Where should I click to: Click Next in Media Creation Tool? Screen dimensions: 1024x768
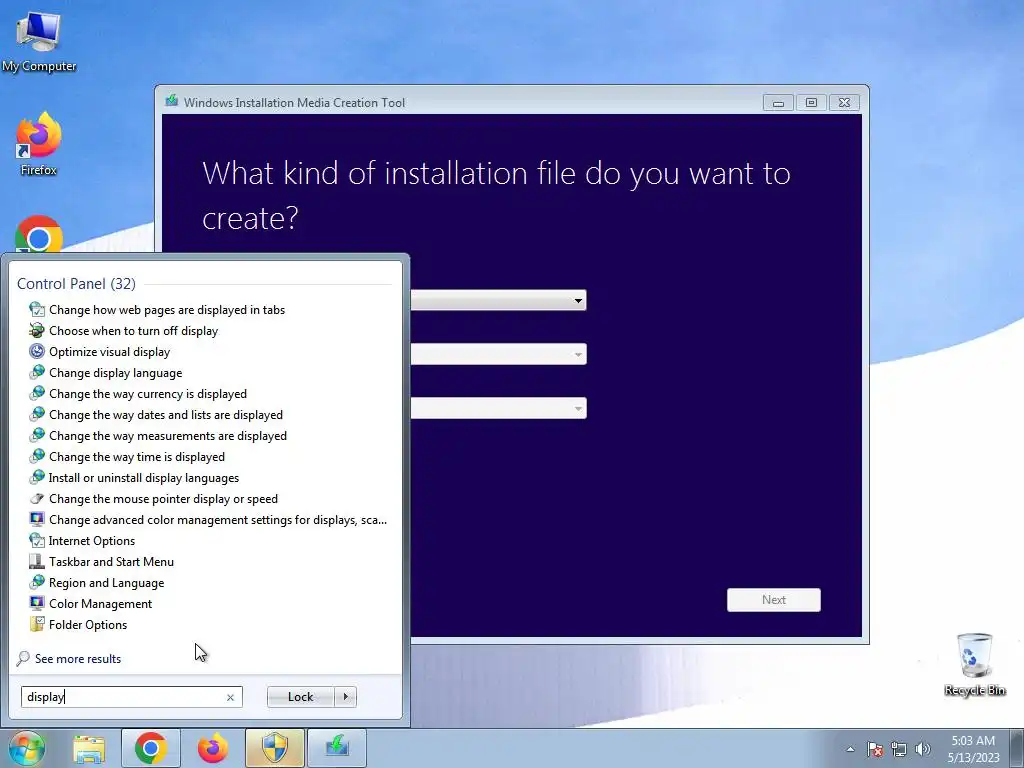[773, 600]
